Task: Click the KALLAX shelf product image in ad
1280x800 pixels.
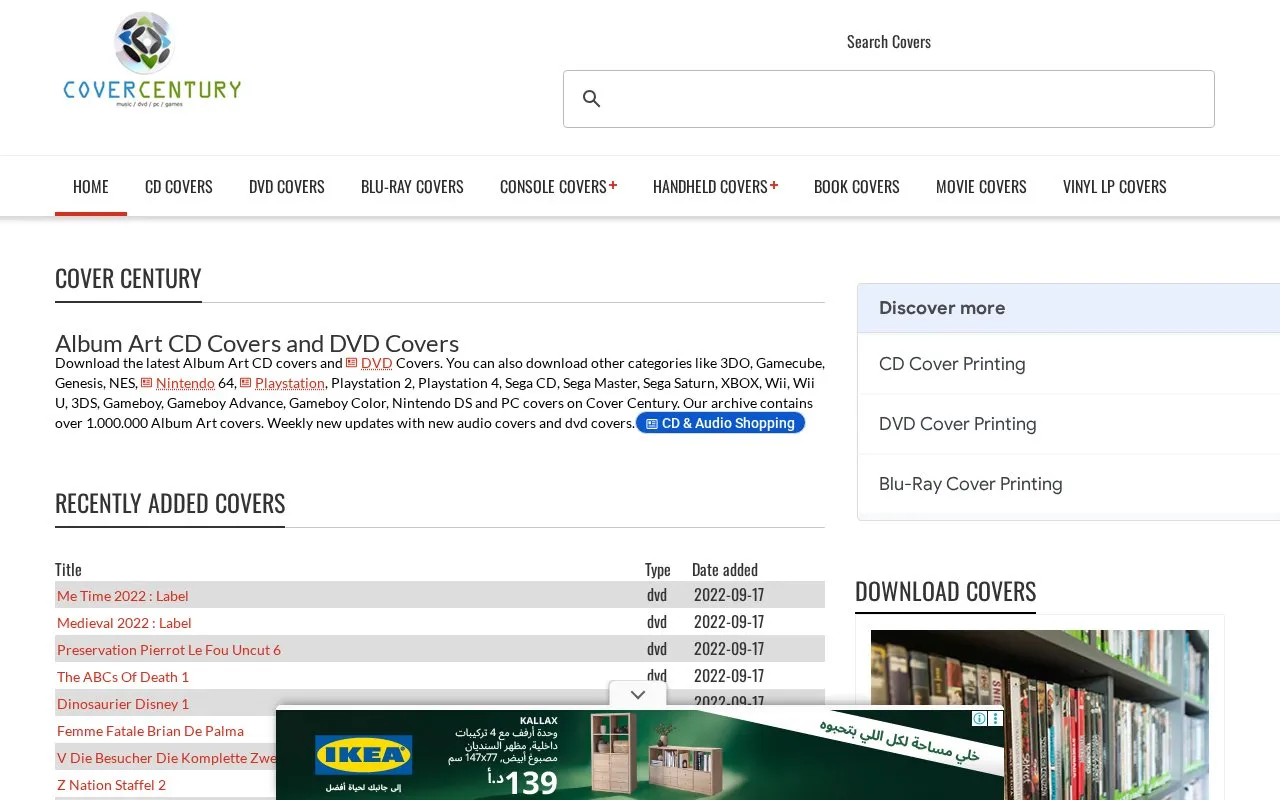Action: (655, 755)
